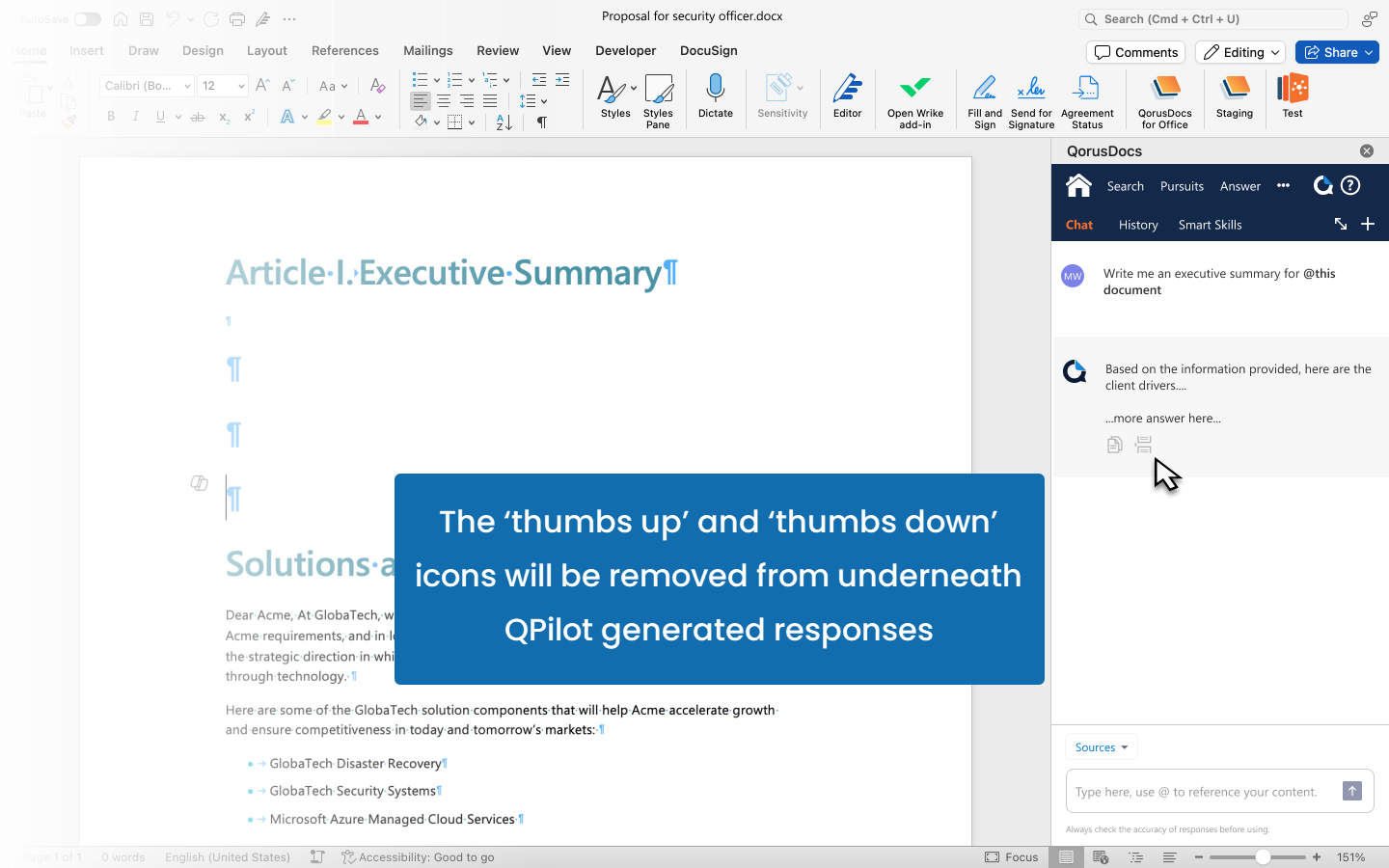
Task: Show more QorusDocs navigation options
Action: tap(1283, 185)
